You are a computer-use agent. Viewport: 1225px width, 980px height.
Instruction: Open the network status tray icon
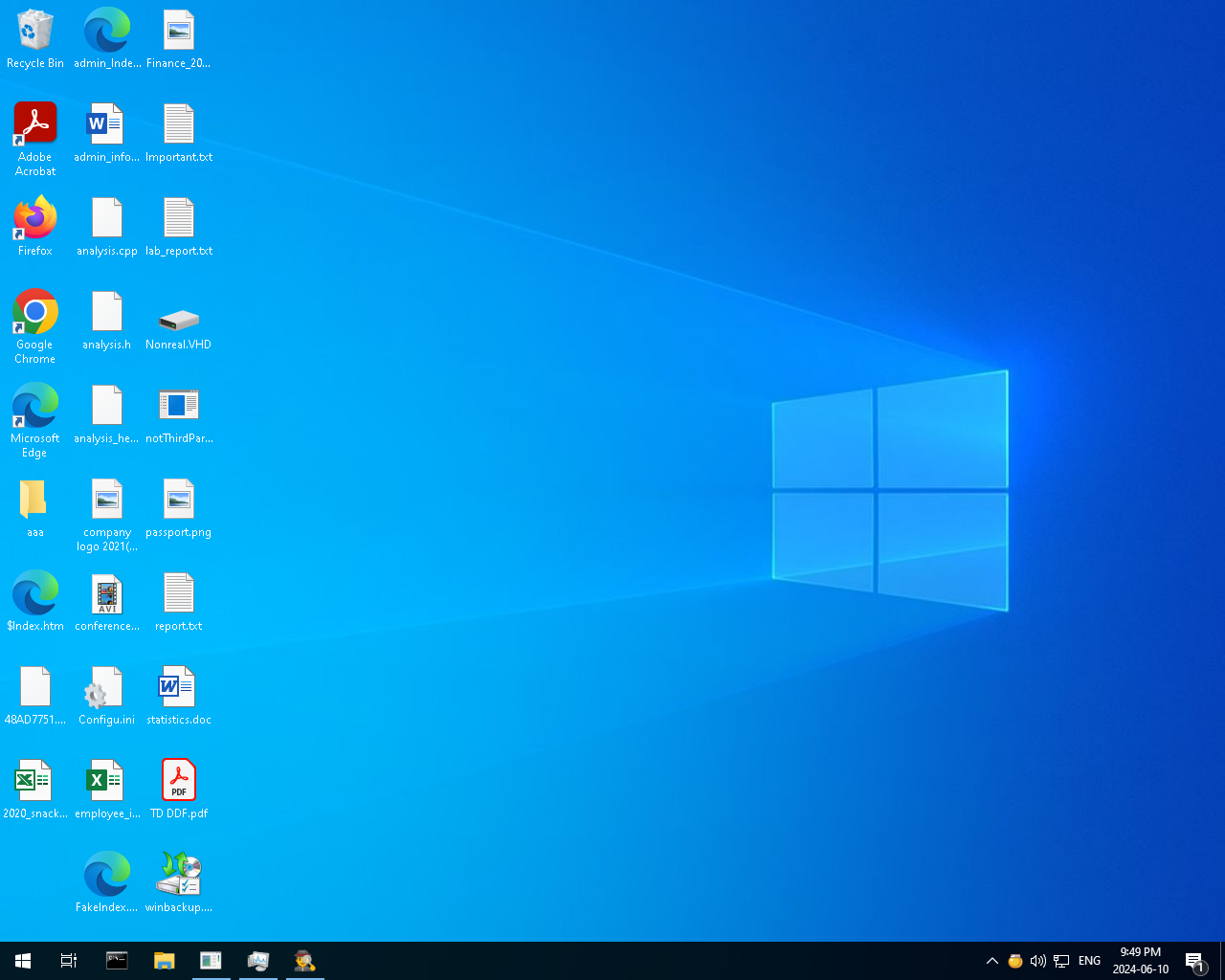tap(1061, 961)
